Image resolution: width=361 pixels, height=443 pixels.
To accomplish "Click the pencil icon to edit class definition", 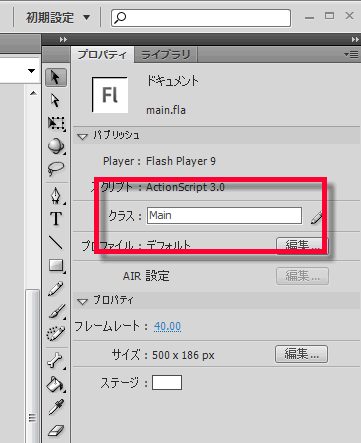I will tap(317, 217).
